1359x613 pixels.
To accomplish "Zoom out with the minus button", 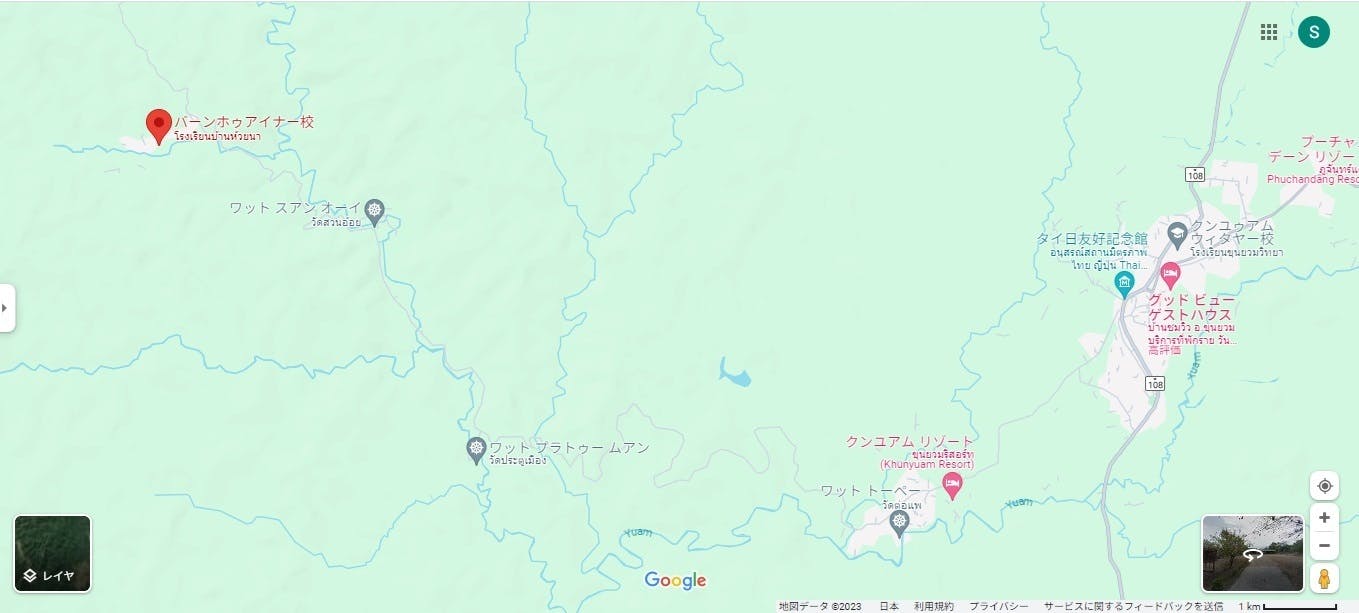I will tap(1325, 546).
